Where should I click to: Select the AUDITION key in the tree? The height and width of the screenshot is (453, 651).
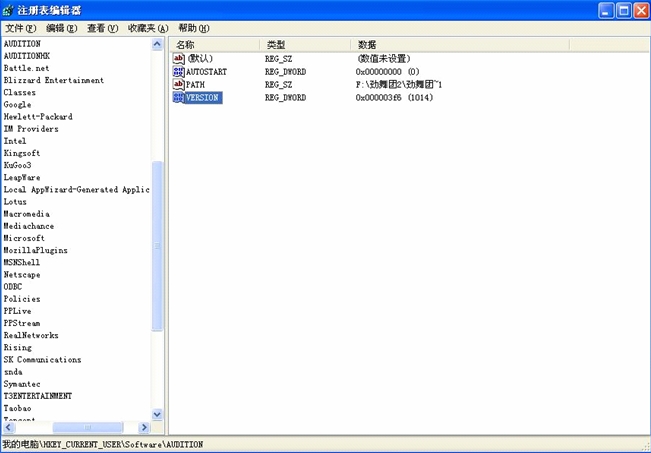(x=22, y=44)
